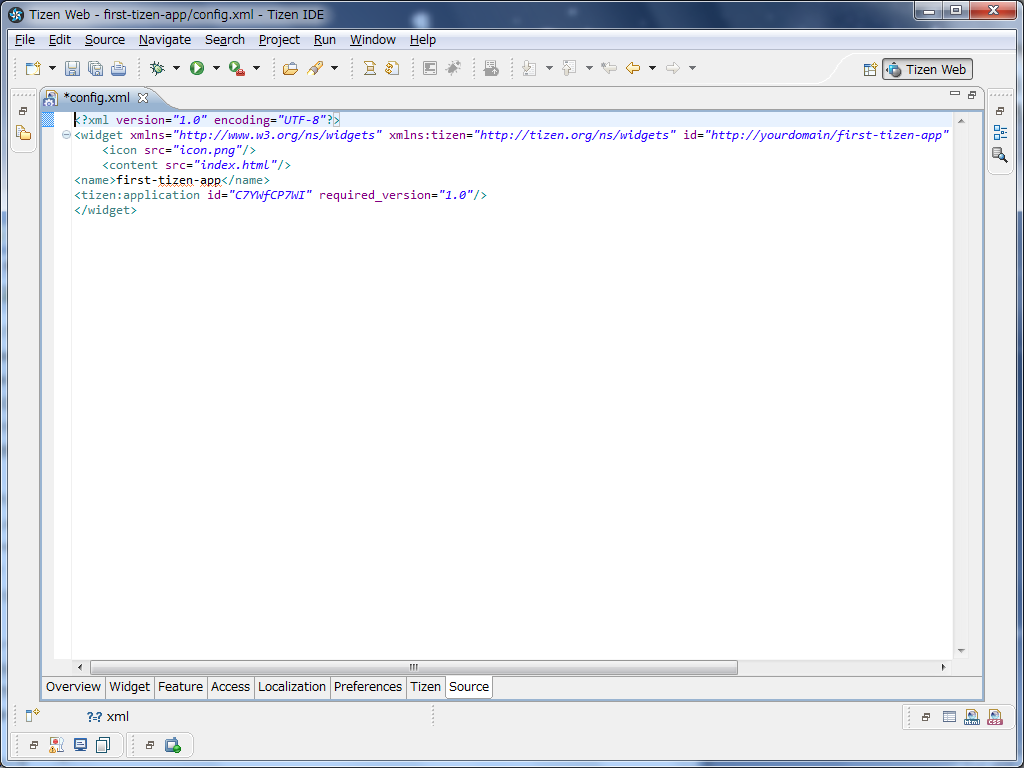Click the Save All toolbar icon

pyautogui.click(x=95, y=68)
